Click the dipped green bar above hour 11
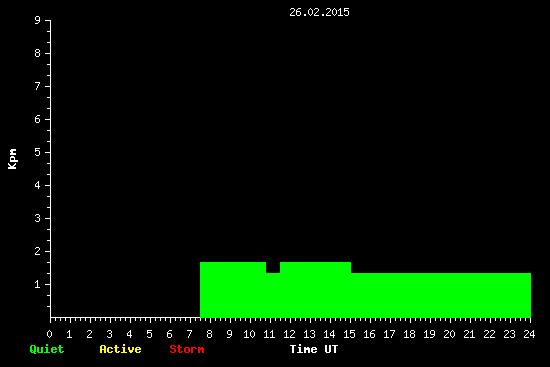550x367 pixels. point(273,295)
